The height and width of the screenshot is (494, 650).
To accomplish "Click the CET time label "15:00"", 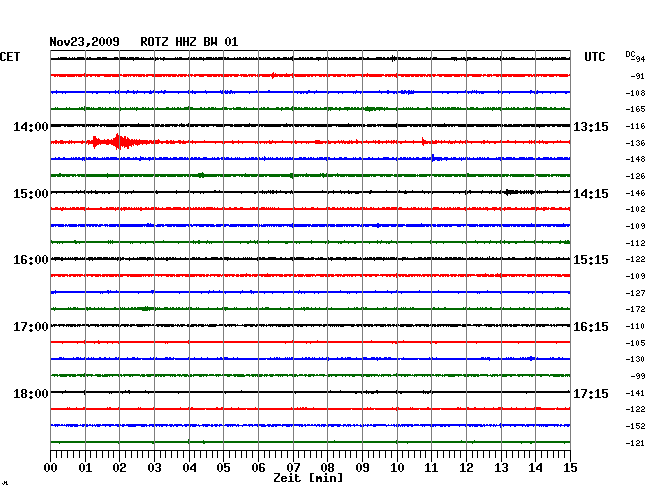I will pos(31,194).
